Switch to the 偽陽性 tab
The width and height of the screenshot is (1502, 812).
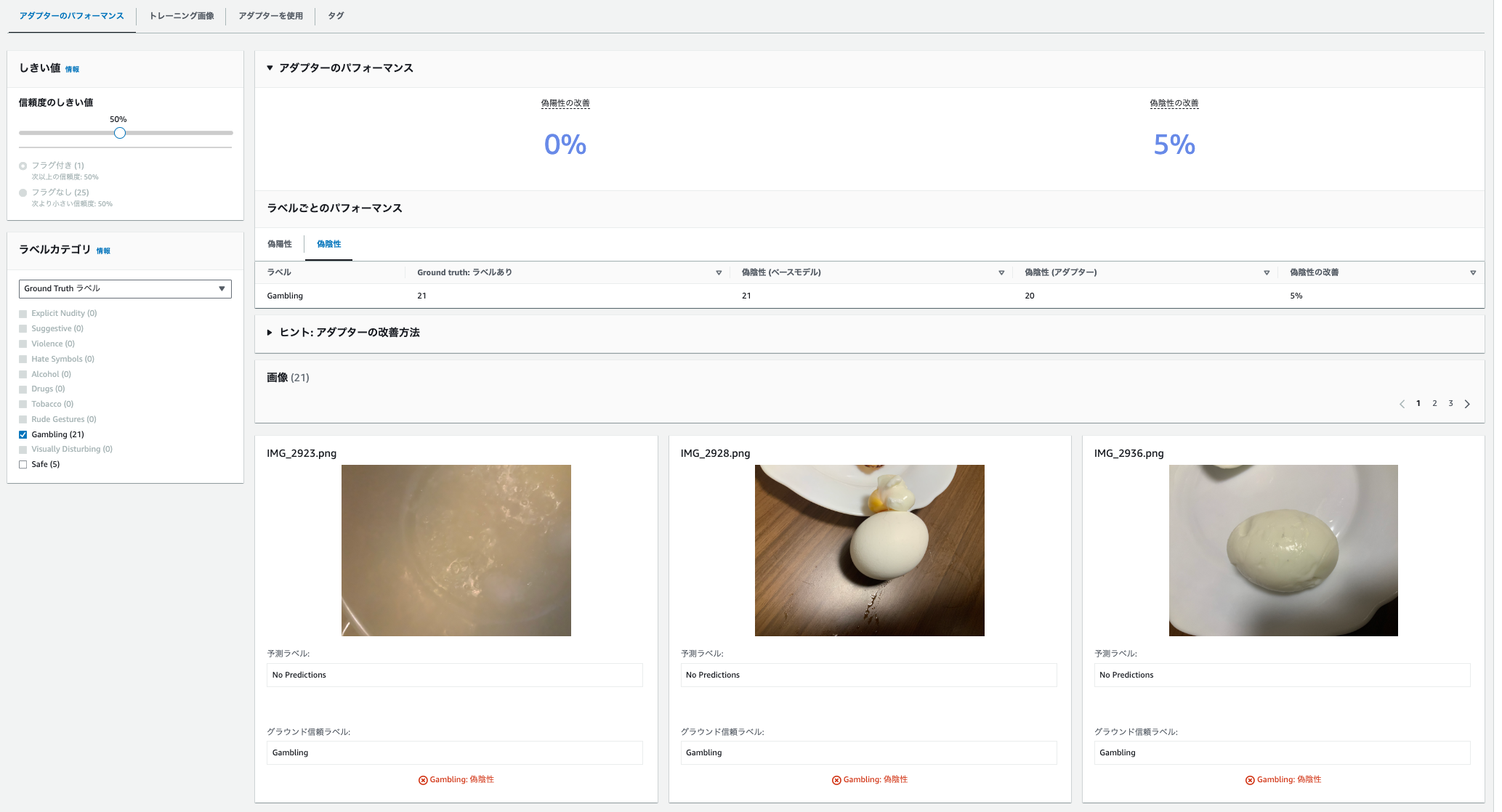tap(280, 244)
